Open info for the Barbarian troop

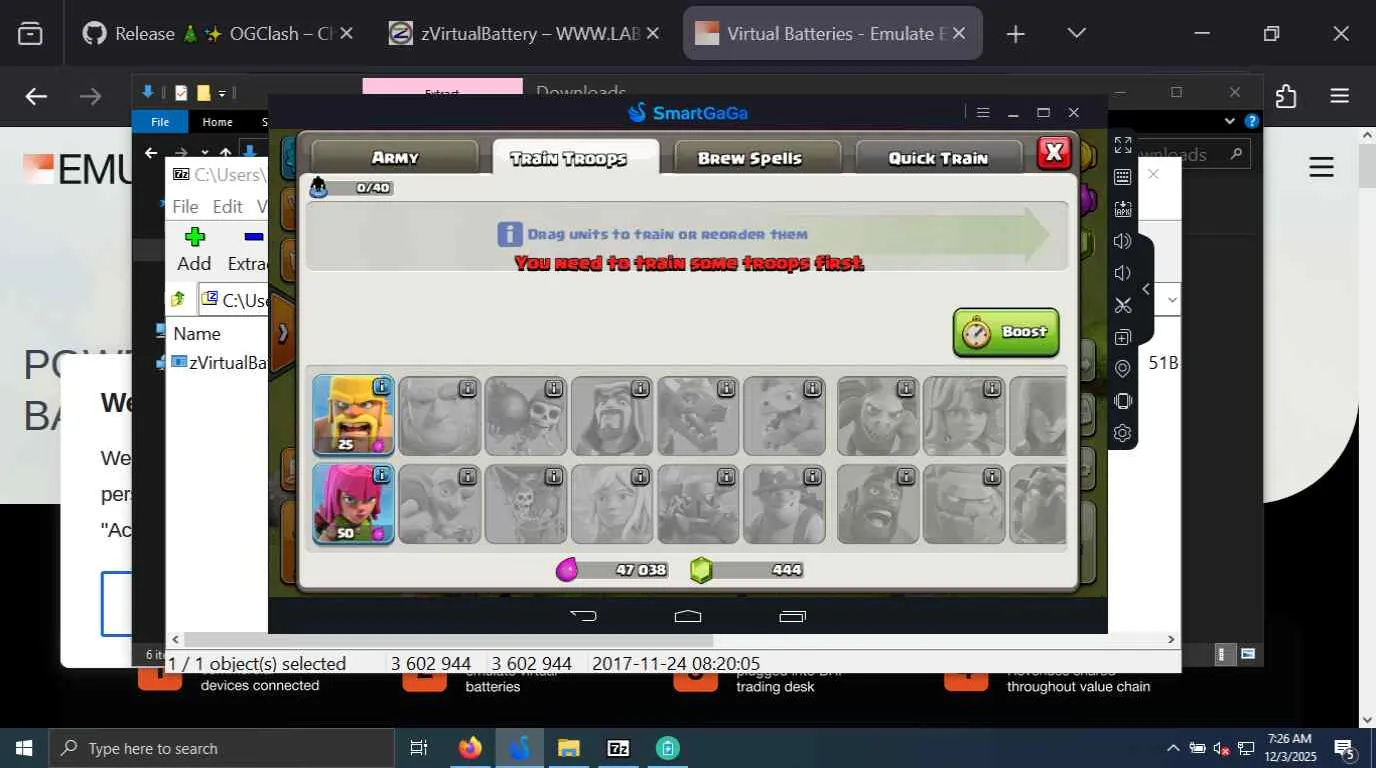coord(381,387)
